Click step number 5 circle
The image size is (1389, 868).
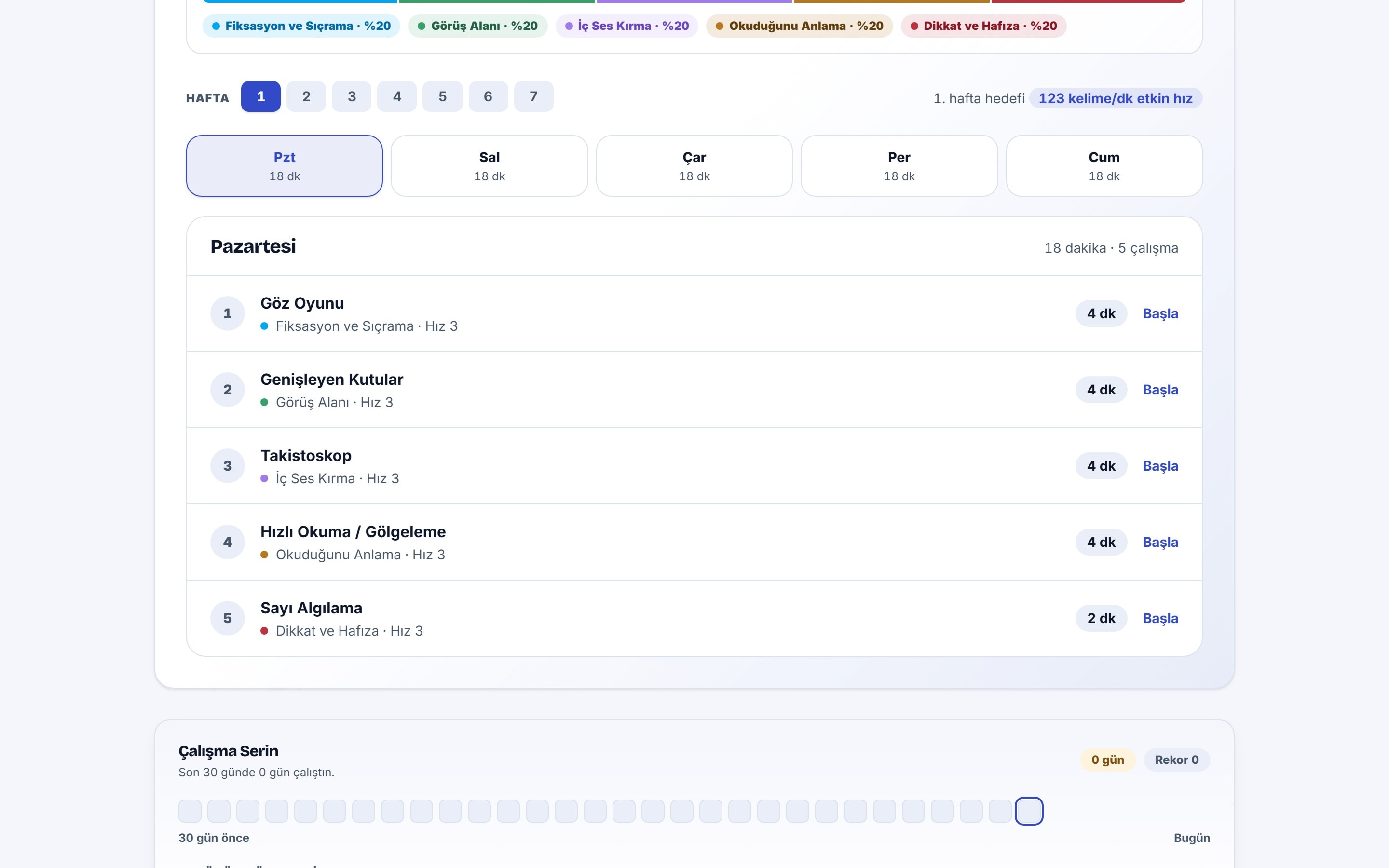[228, 618]
